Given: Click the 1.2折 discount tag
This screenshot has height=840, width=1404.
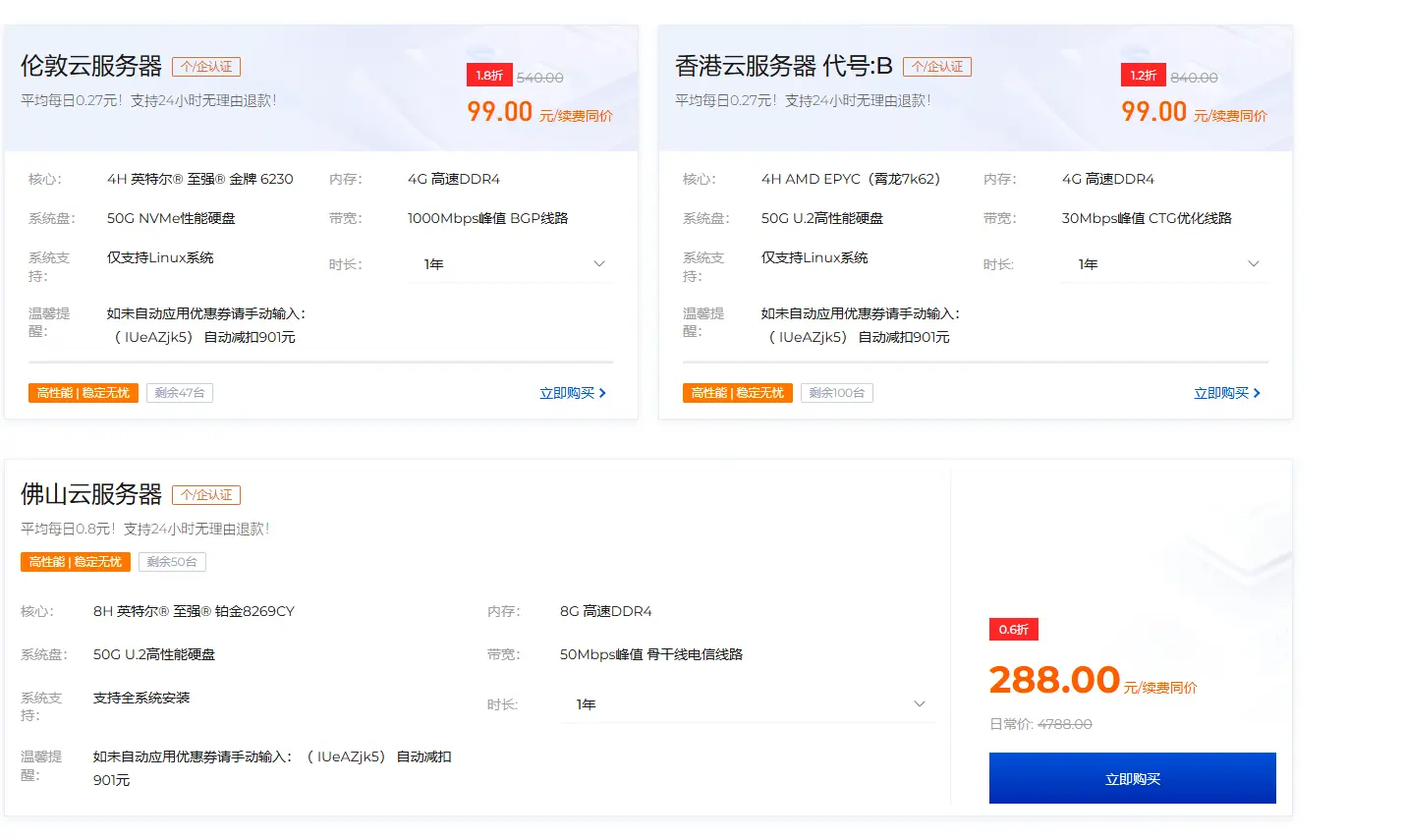Looking at the screenshot, I should (1144, 76).
